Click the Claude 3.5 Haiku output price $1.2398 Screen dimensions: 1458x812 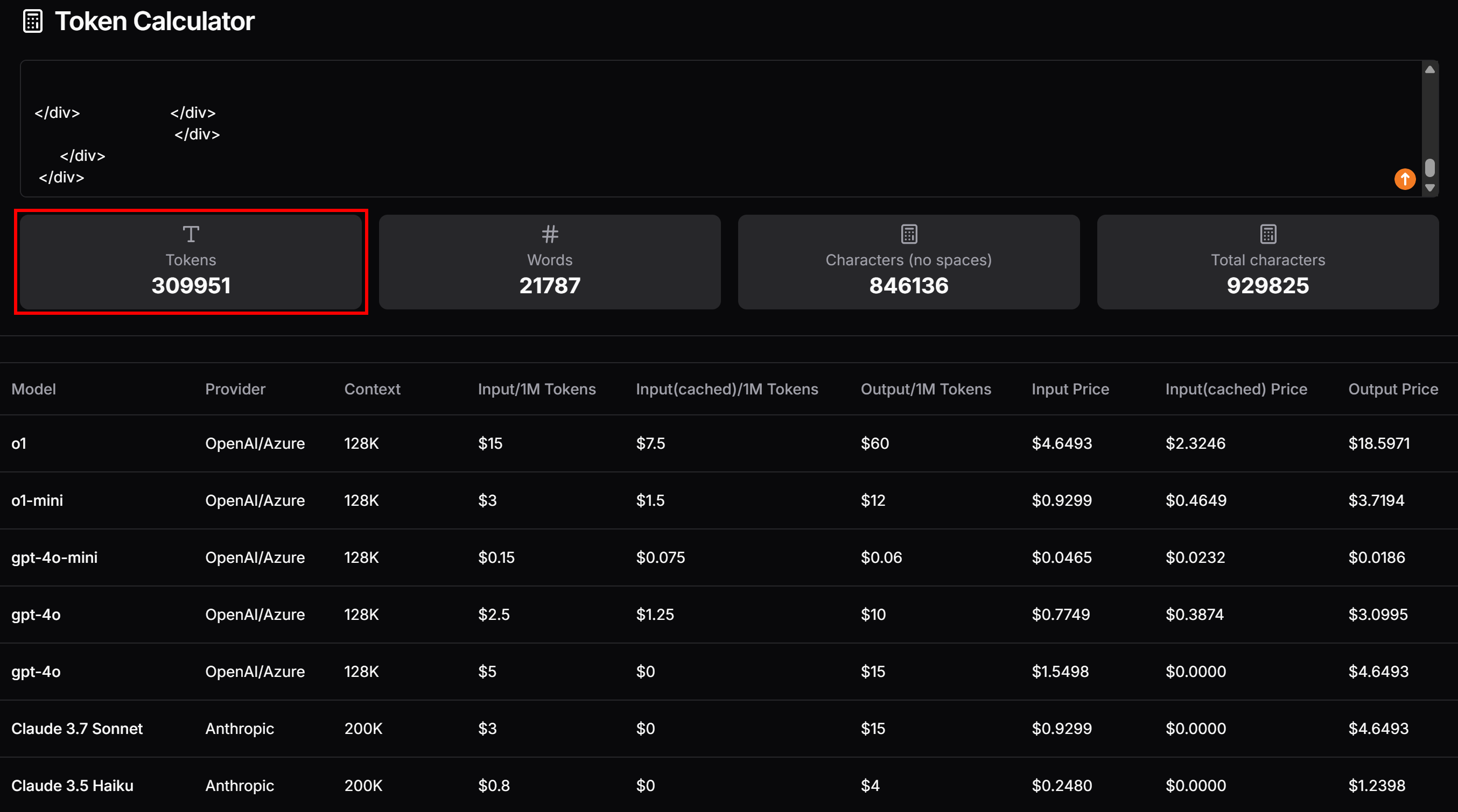coord(1377,786)
